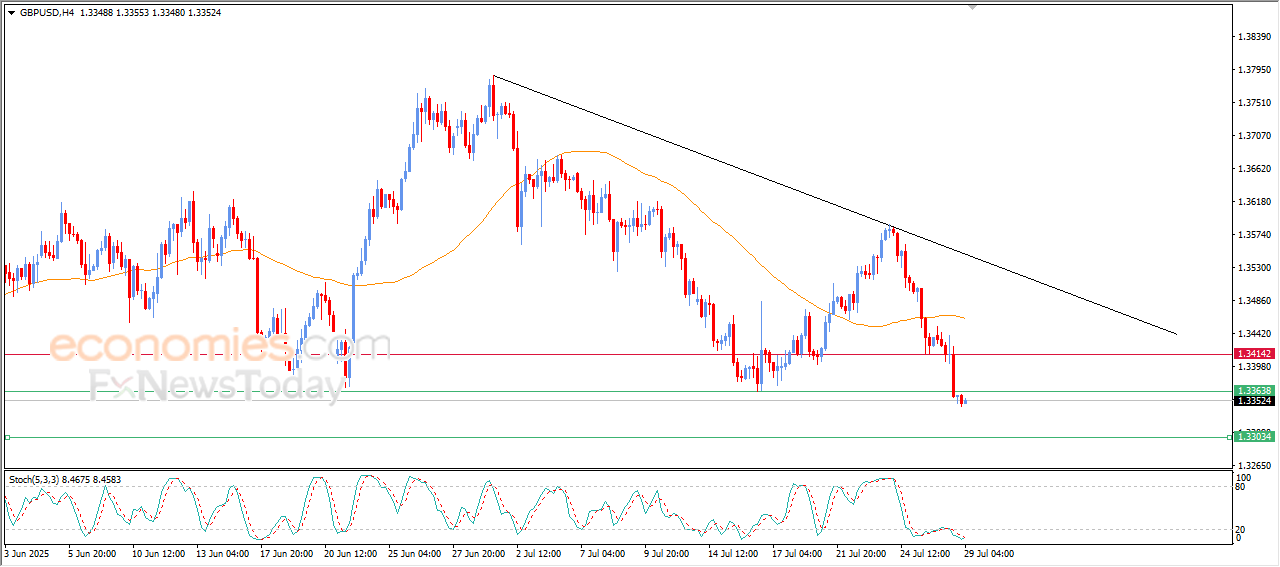Click the 29 Jul 04:00 time label

coord(989,553)
